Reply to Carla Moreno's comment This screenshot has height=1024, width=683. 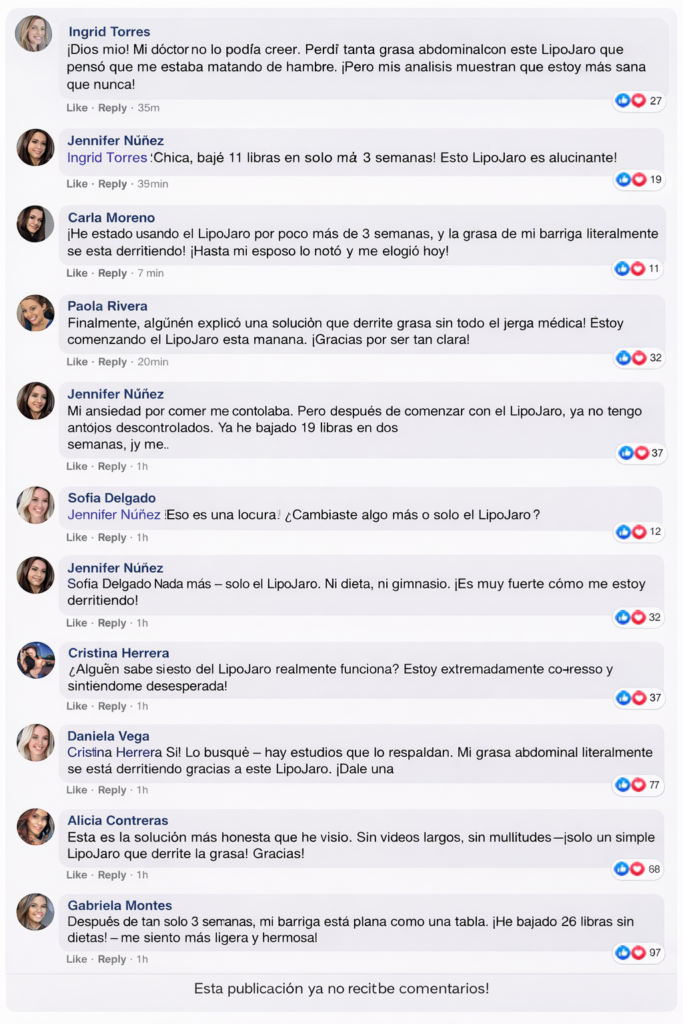pyautogui.click(x=112, y=273)
